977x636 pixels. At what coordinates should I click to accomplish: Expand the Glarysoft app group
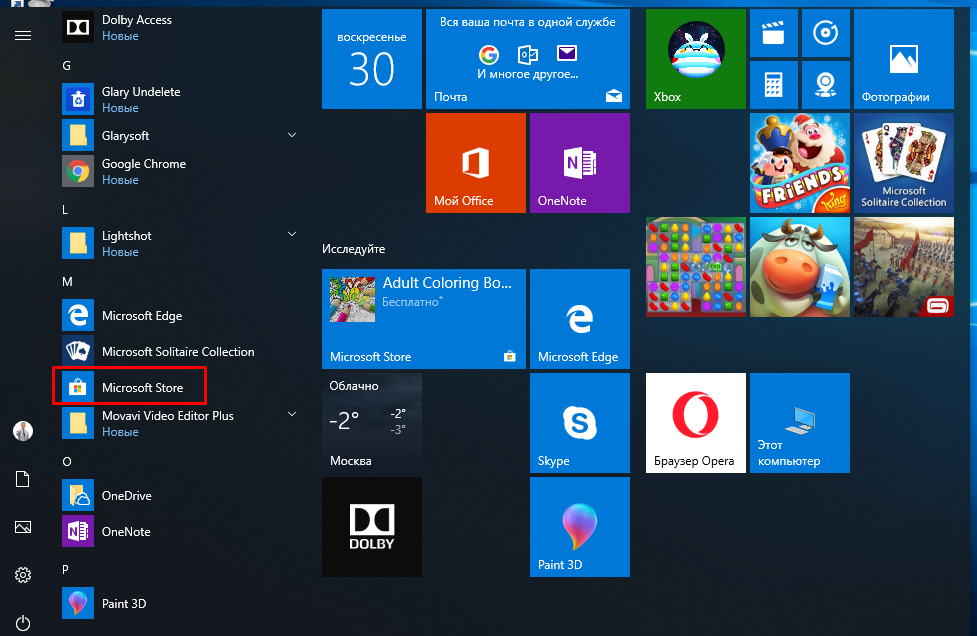[x=291, y=135]
